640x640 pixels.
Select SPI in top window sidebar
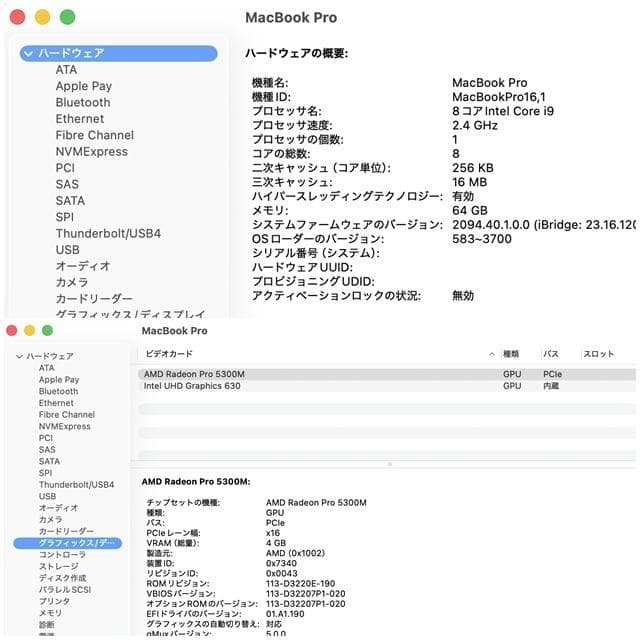(x=64, y=217)
